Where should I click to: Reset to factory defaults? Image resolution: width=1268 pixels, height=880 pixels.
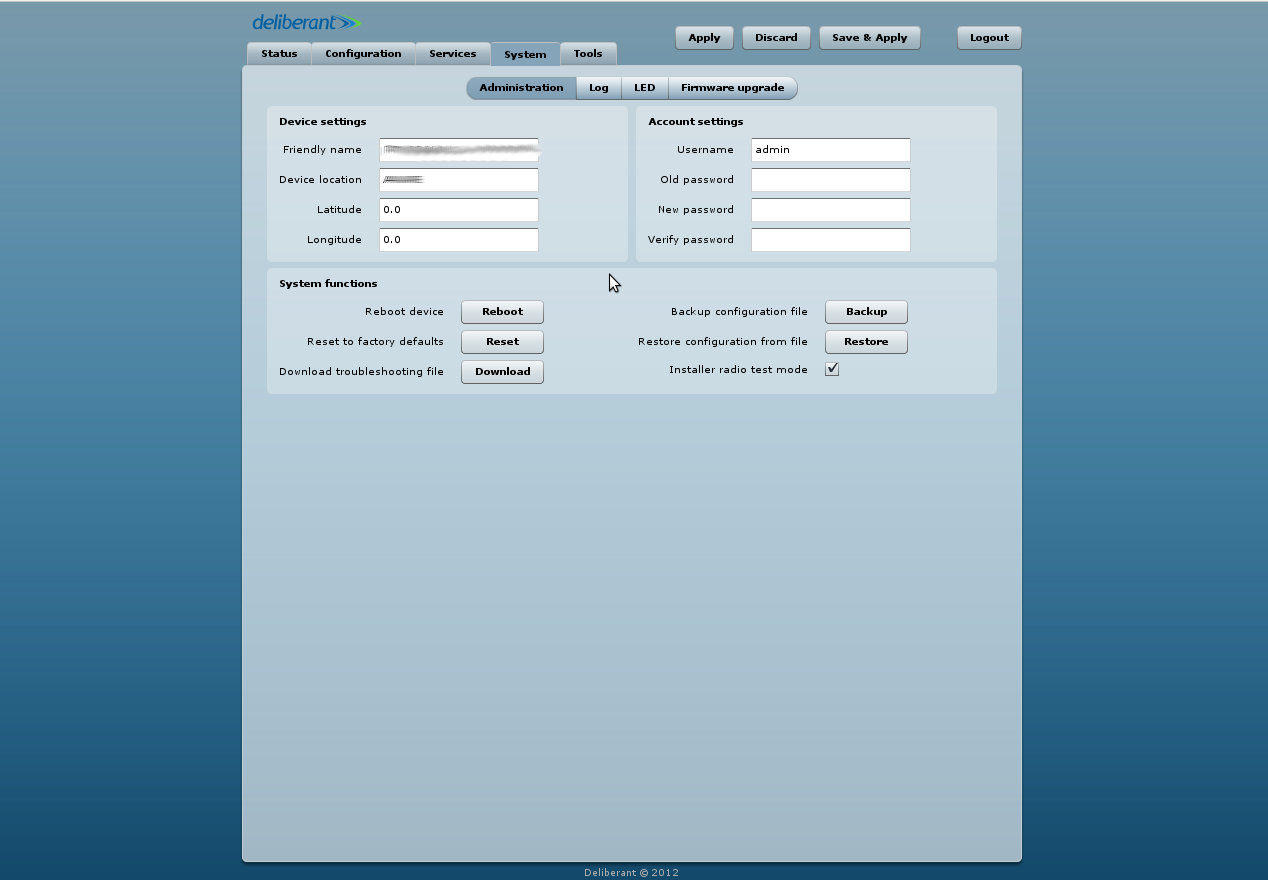tap(502, 342)
